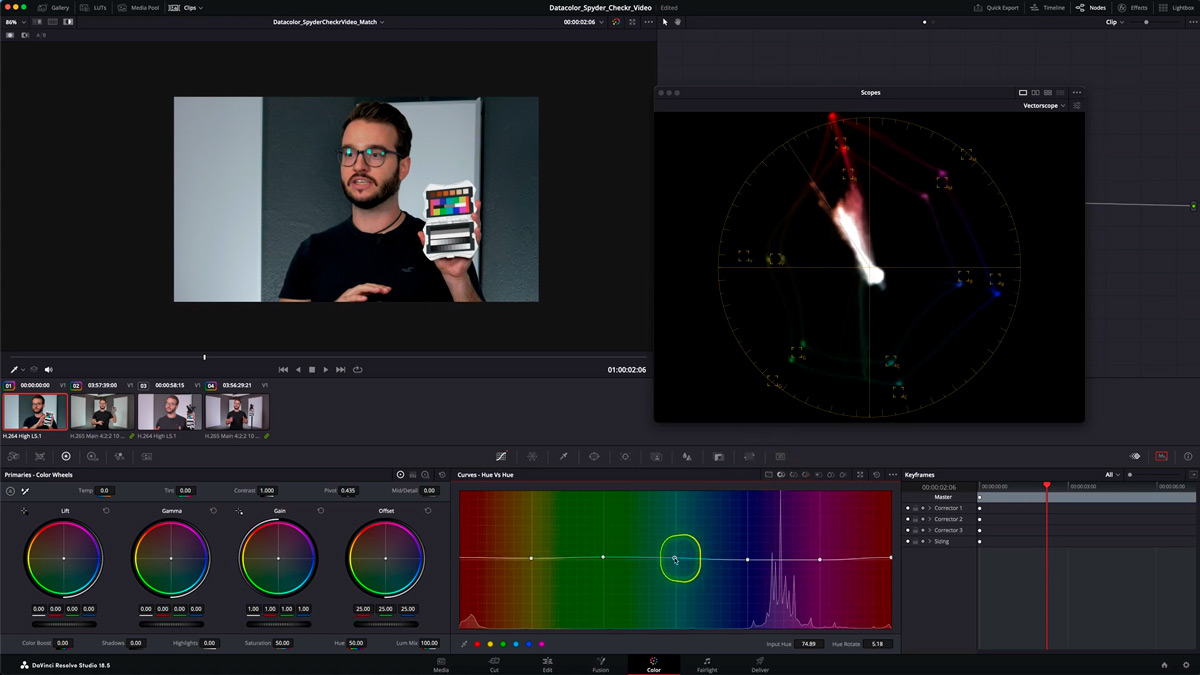The image size is (1200, 675).
Task: Select clip 03 thumbnail in timeline
Action: coord(169,411)
